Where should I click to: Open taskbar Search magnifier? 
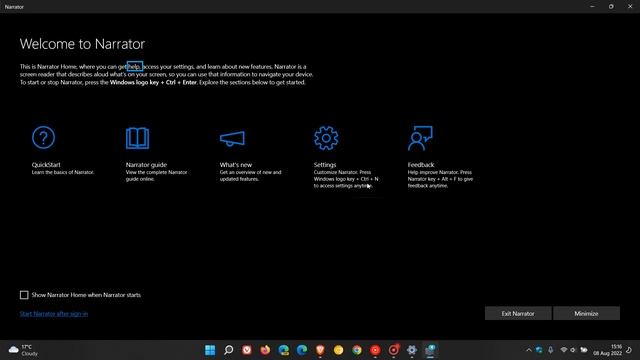(229, 350)
